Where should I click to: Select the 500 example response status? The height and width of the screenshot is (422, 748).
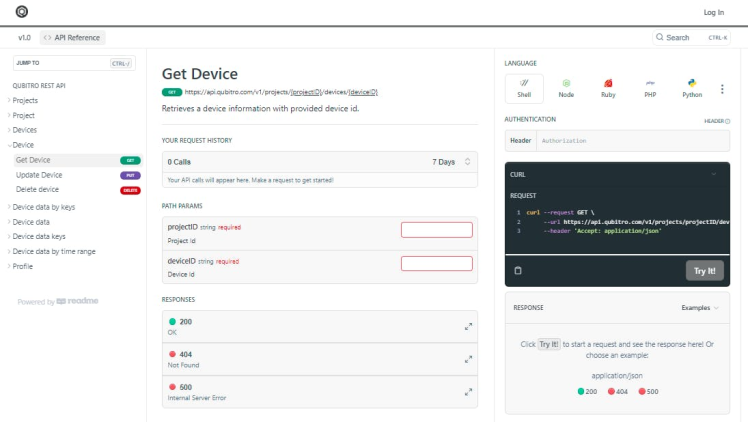point(648,391)
